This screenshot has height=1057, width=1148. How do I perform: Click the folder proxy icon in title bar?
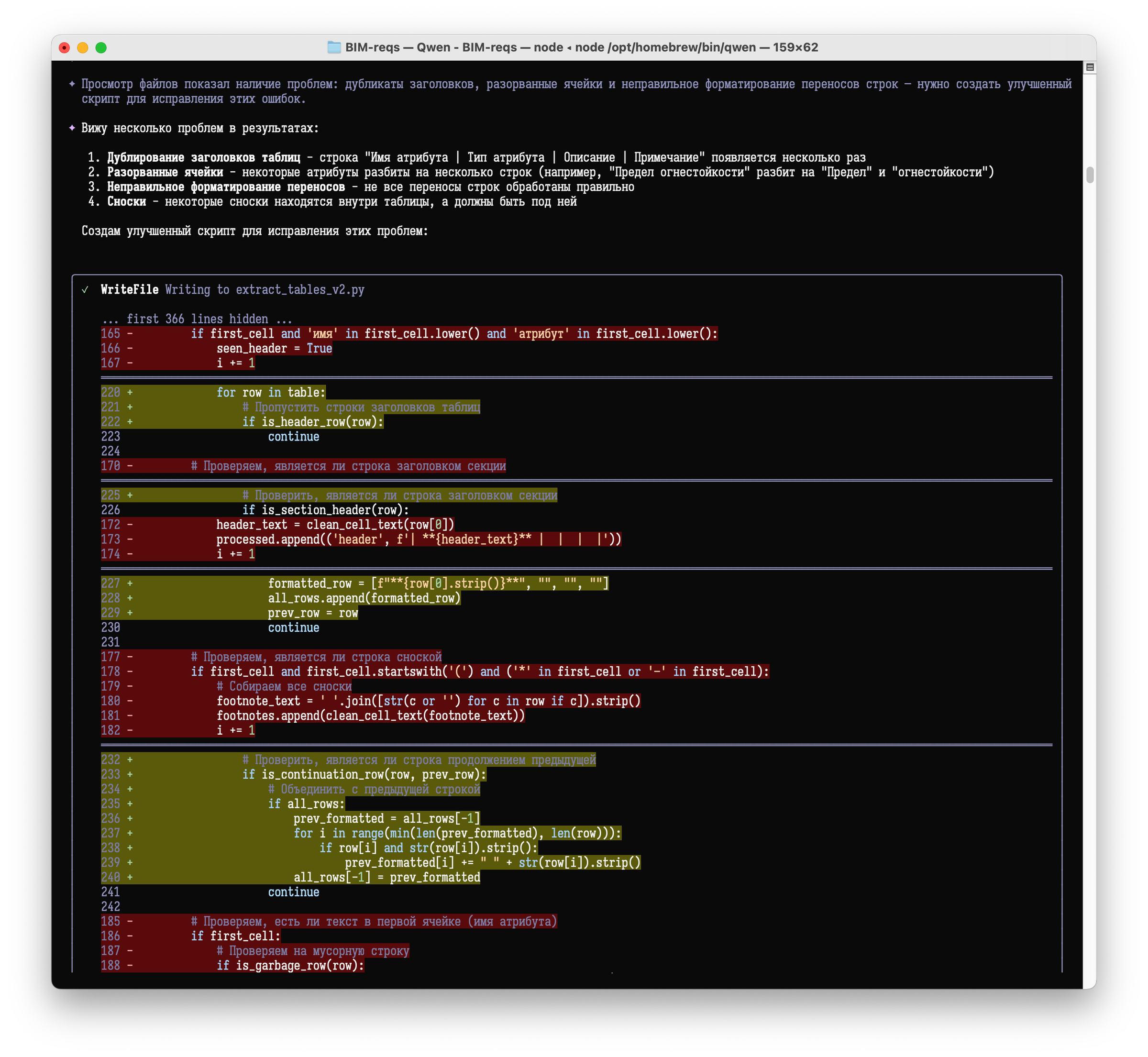tap(334, 47)
